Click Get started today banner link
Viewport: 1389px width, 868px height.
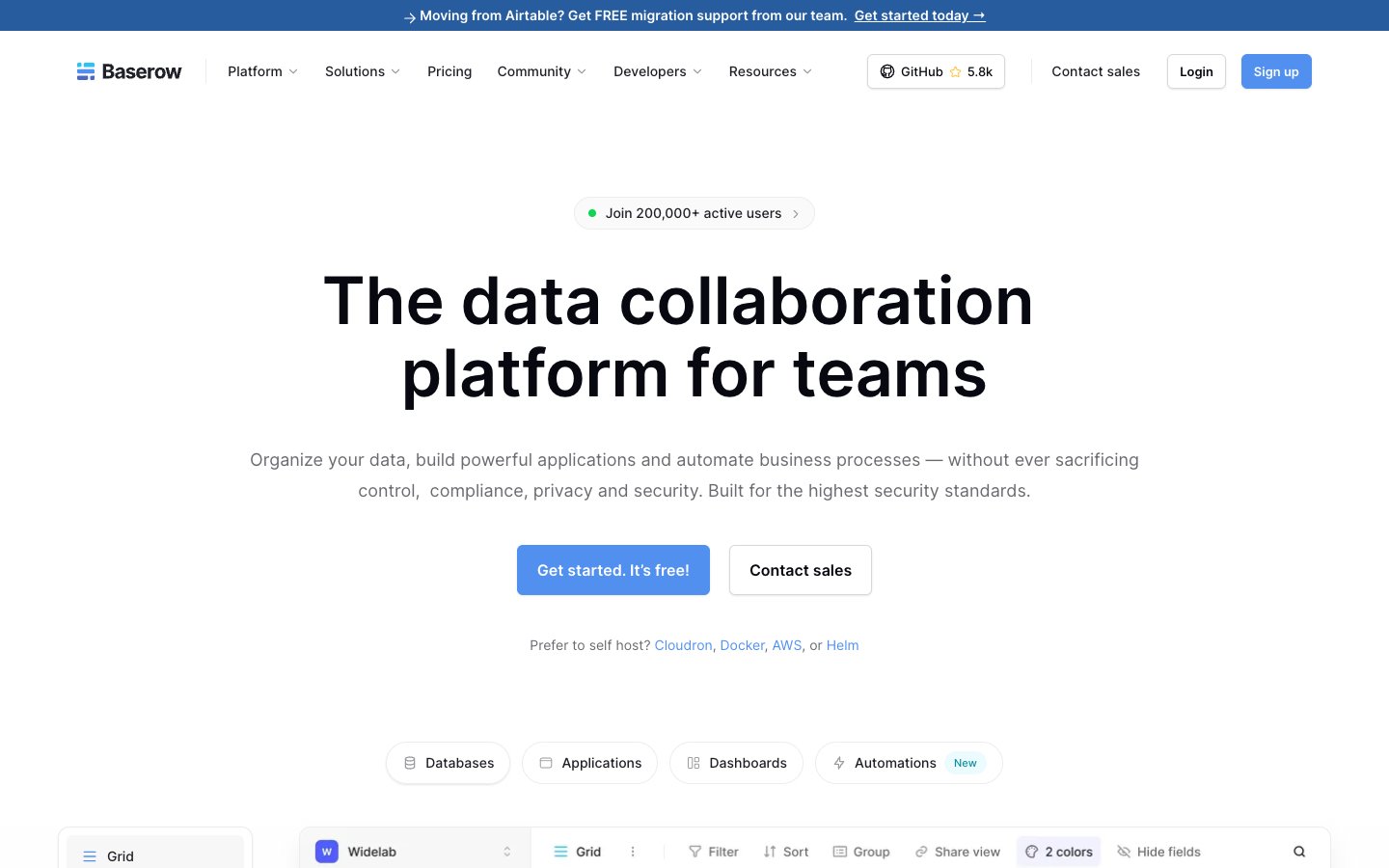pyautogui.click(x=920, y=15)
